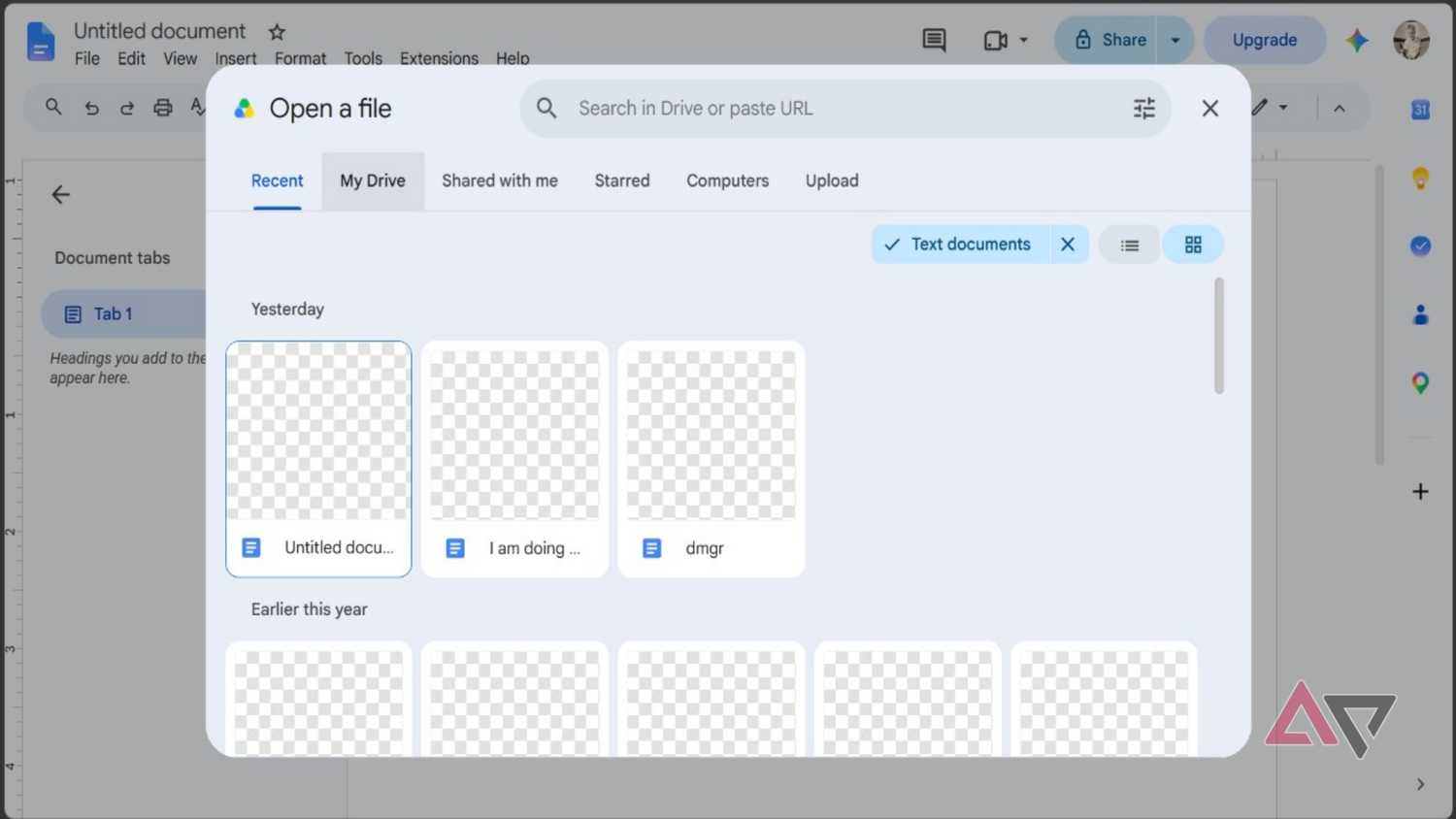The image size is (1456, 819).
Task: Open Google Keep side panel icon
Action: pyautogui.click(x=1420, y=178)
